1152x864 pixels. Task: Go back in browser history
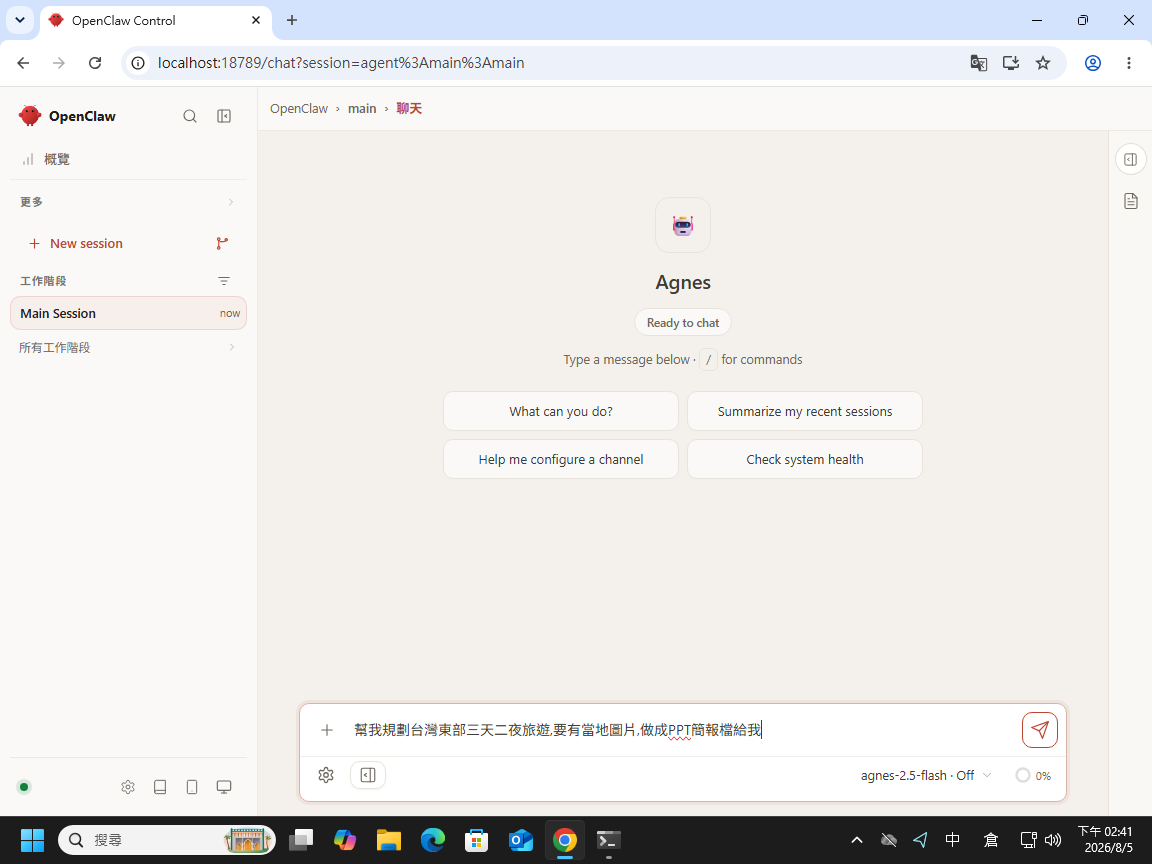(x=24, y=63)
